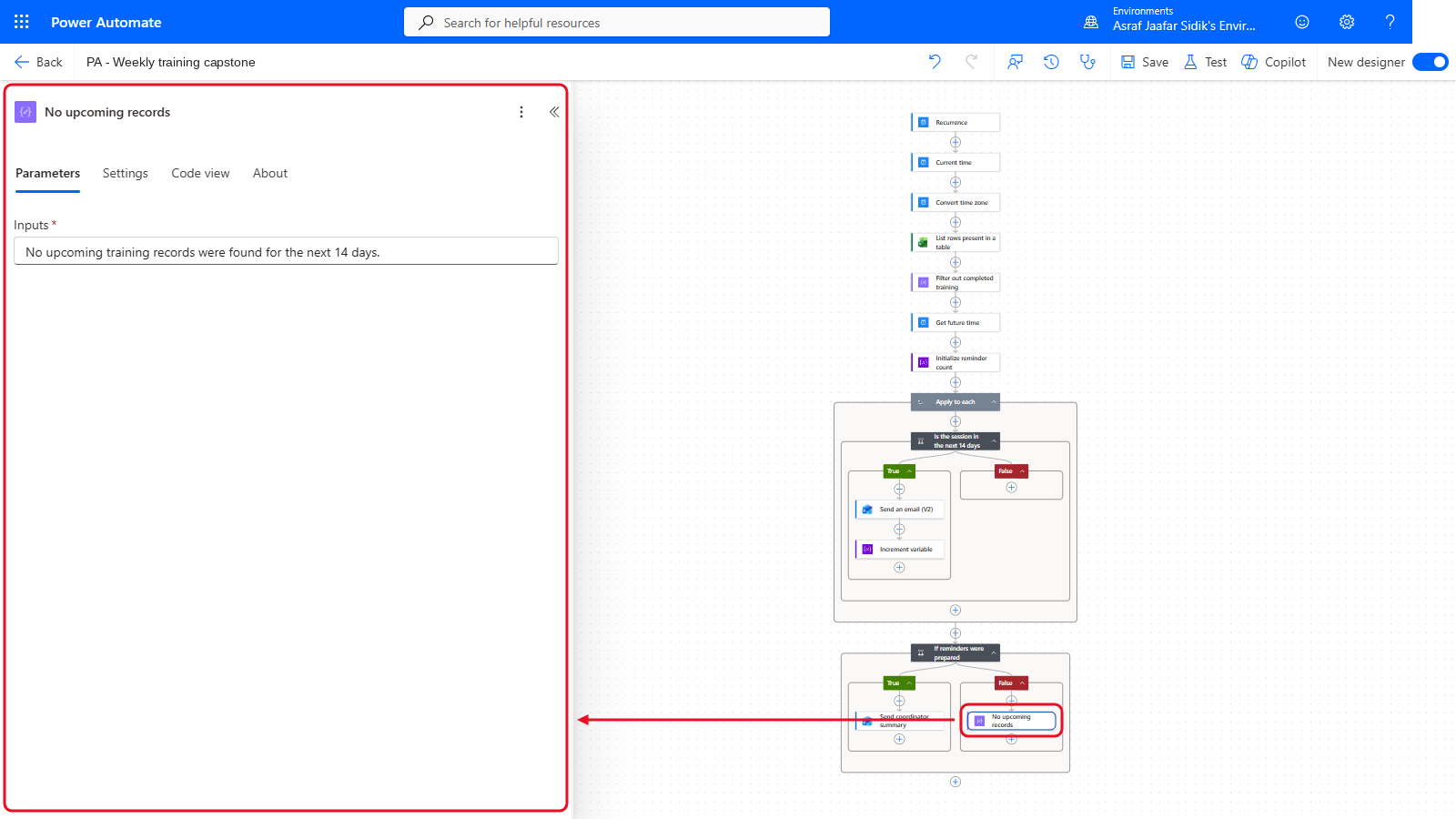The image size is (1456, 819).
Task: Collapse the True branch of the 14 days condition
Action: [x=909, y=471]
